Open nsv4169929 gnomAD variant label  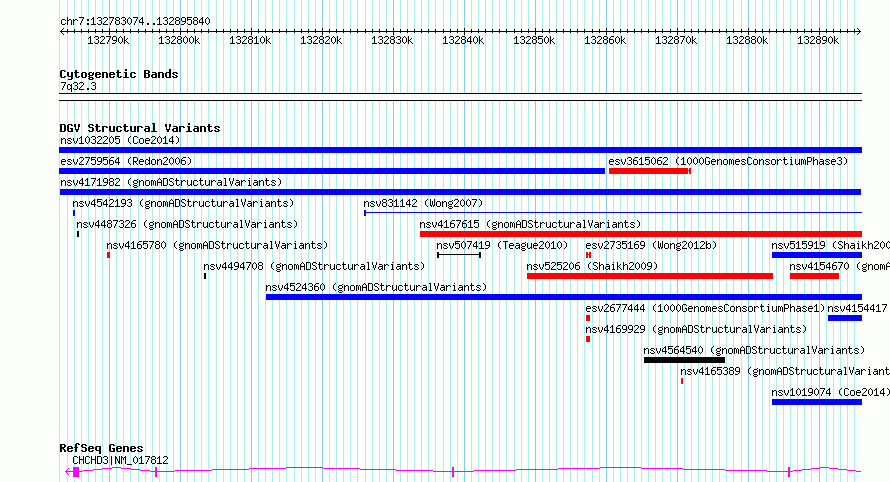click(696, 329)
